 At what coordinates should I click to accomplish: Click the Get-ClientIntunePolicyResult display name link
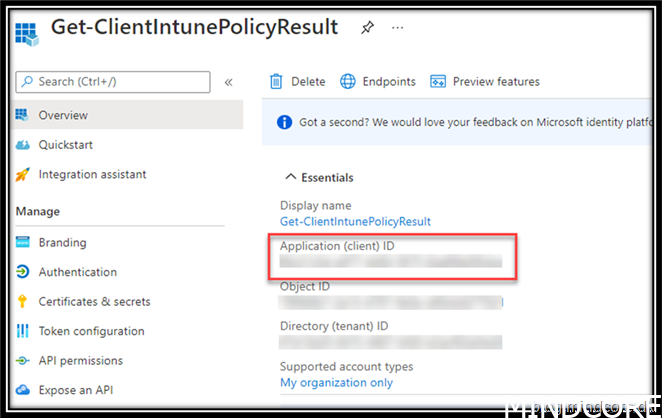[x=355, y=221]
